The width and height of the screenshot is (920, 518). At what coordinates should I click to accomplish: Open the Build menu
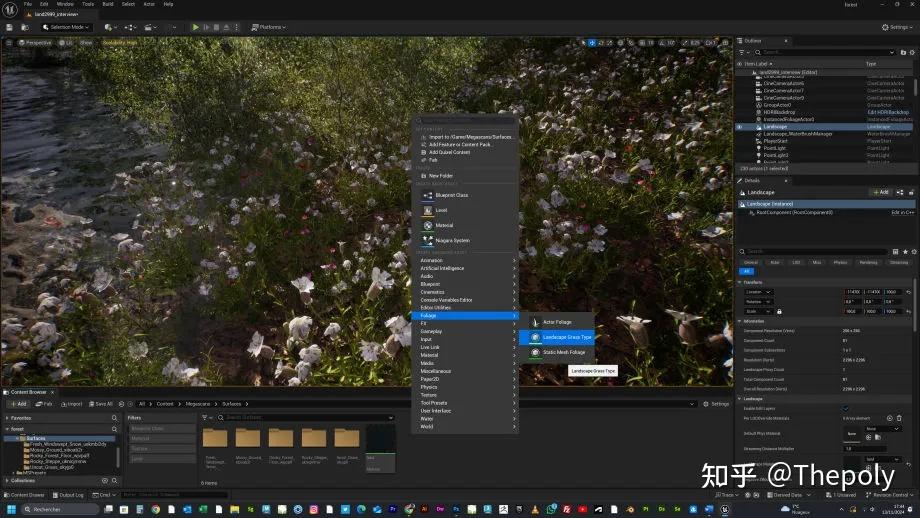tap(108, 4)
